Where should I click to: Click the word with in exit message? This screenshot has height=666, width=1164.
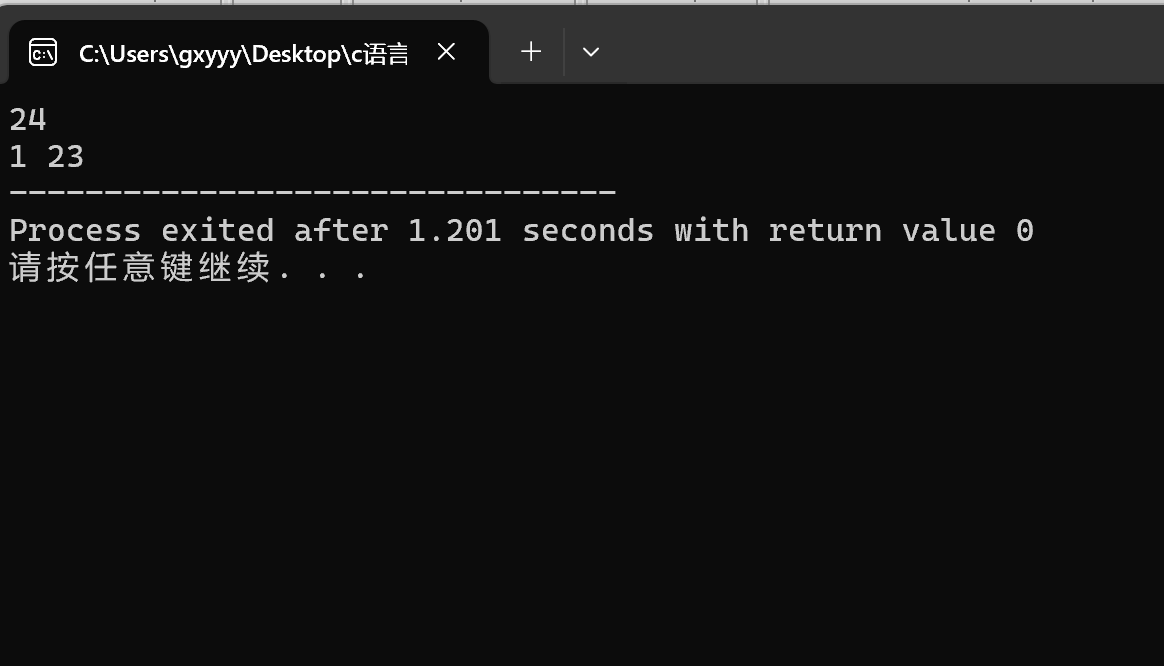(x=711, y=231)
